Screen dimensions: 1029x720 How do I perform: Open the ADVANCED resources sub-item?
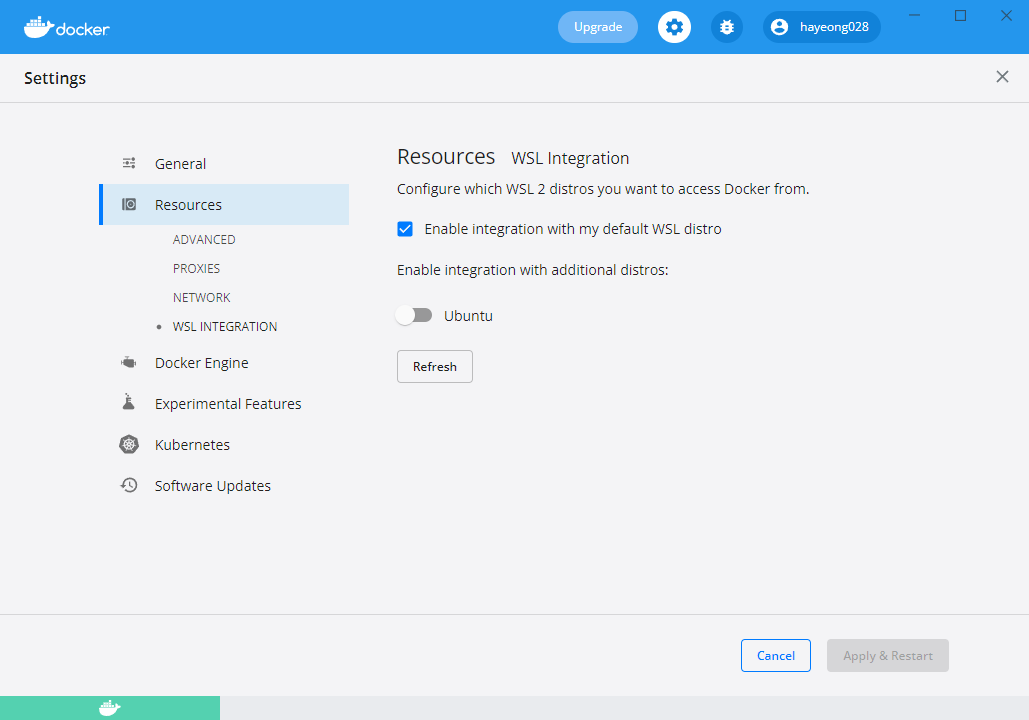(x=204, y=240)
